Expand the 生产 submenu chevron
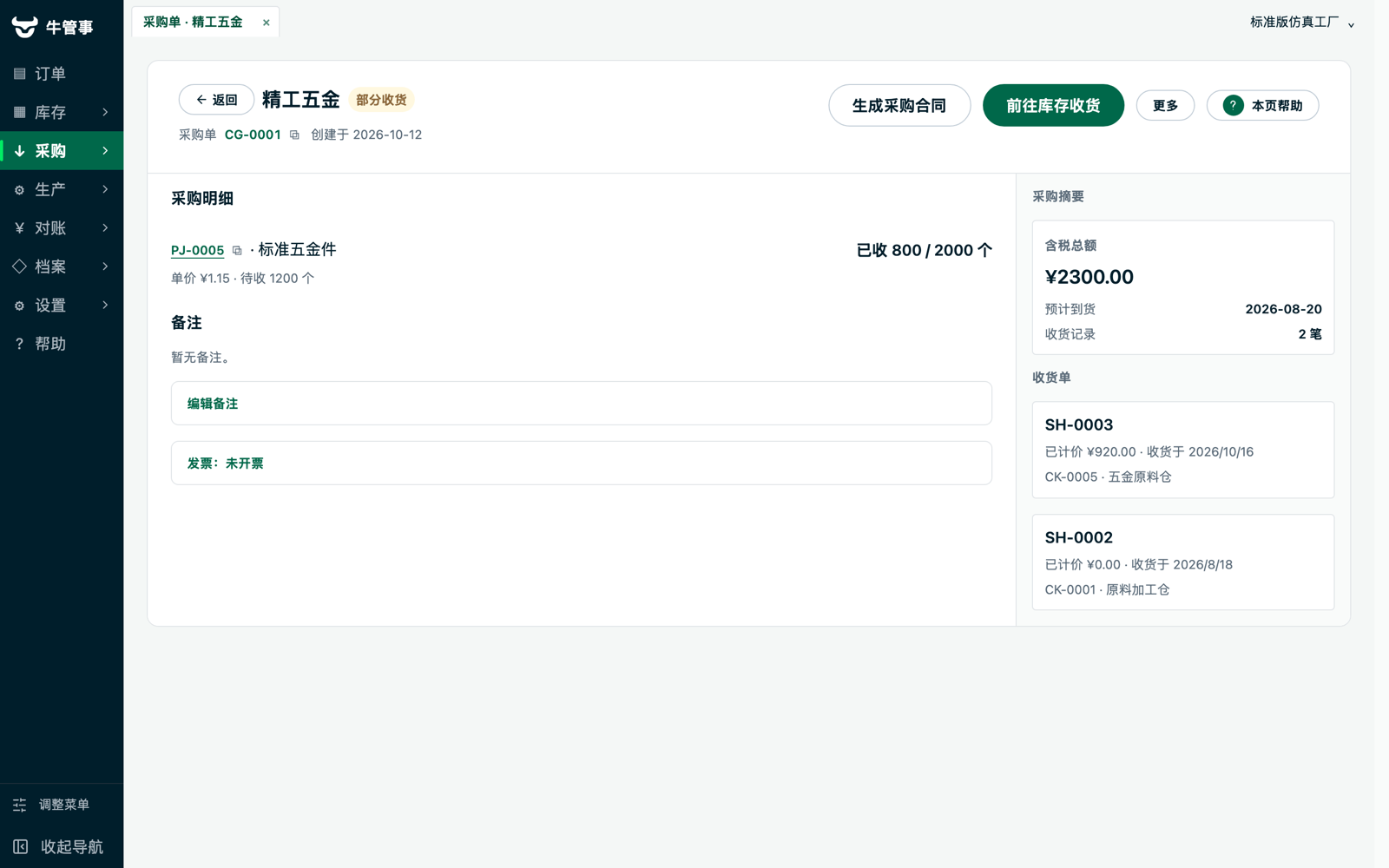 [105, 189]
